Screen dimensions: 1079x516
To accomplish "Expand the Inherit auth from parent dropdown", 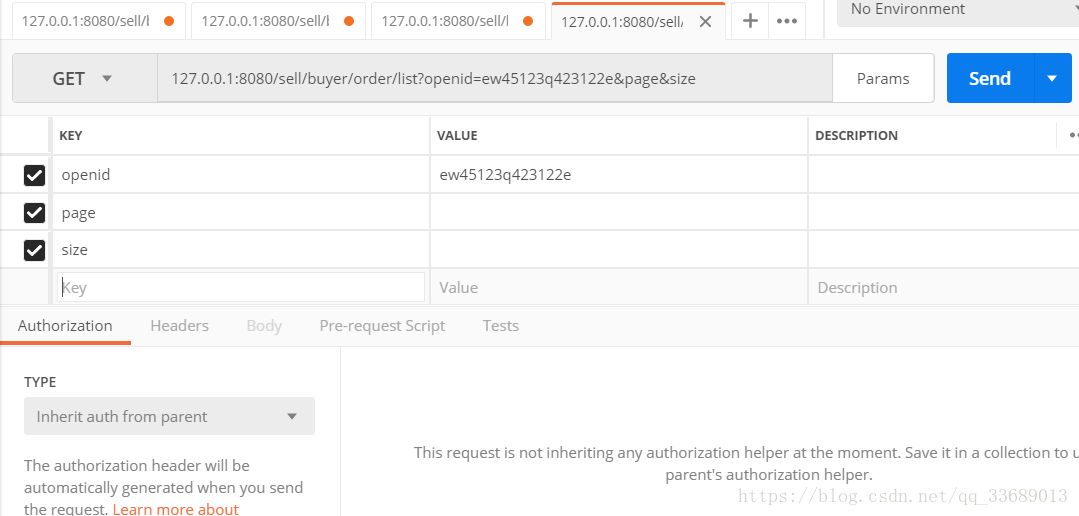I will [169, 416].
